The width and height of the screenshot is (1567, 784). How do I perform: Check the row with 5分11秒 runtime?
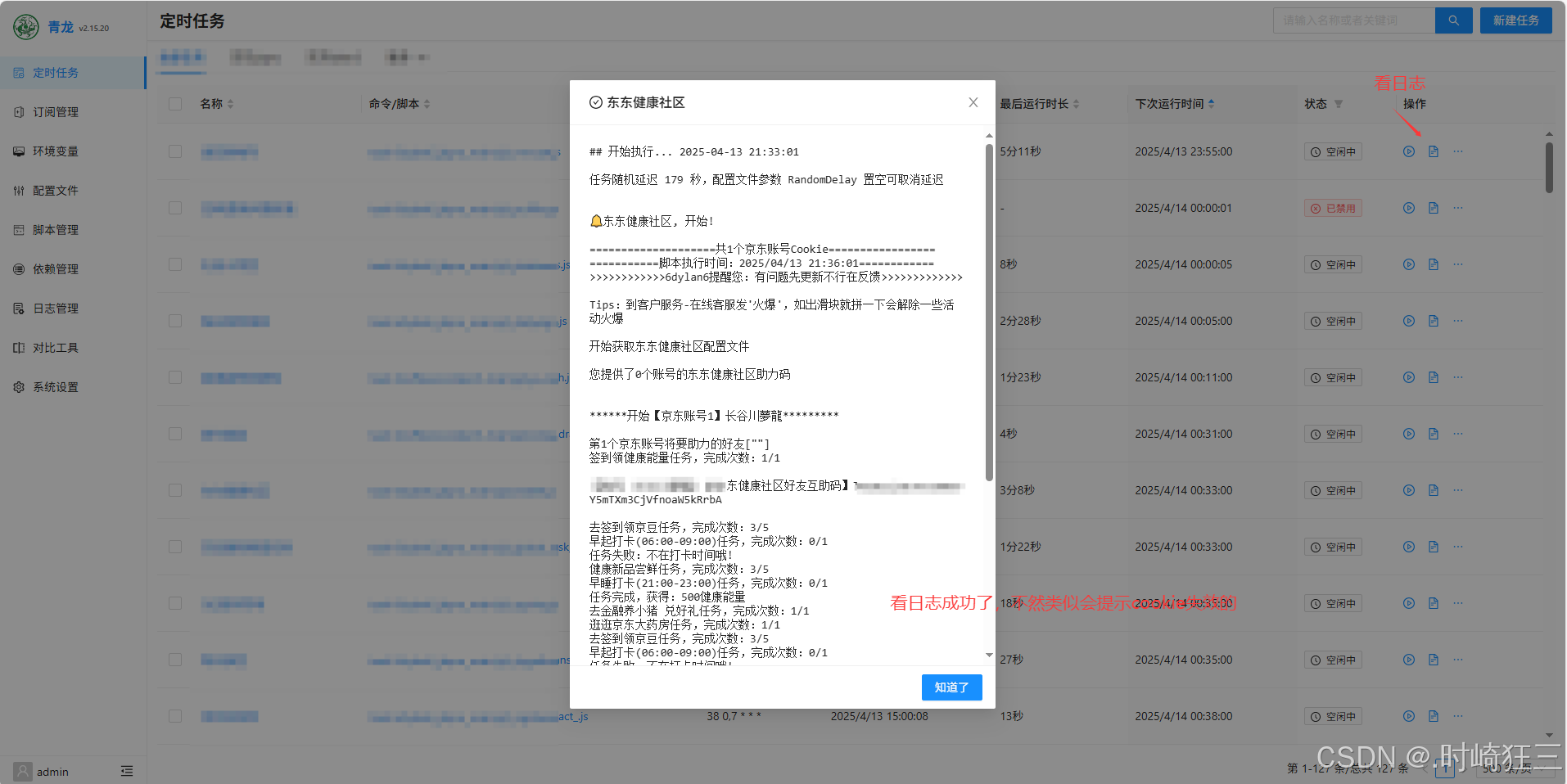[175, 151]
